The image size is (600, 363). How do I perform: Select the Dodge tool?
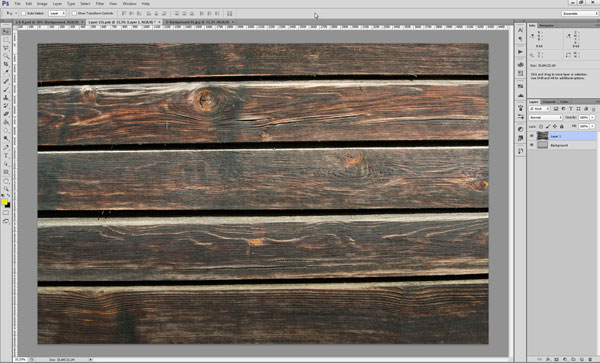[6, 138]
